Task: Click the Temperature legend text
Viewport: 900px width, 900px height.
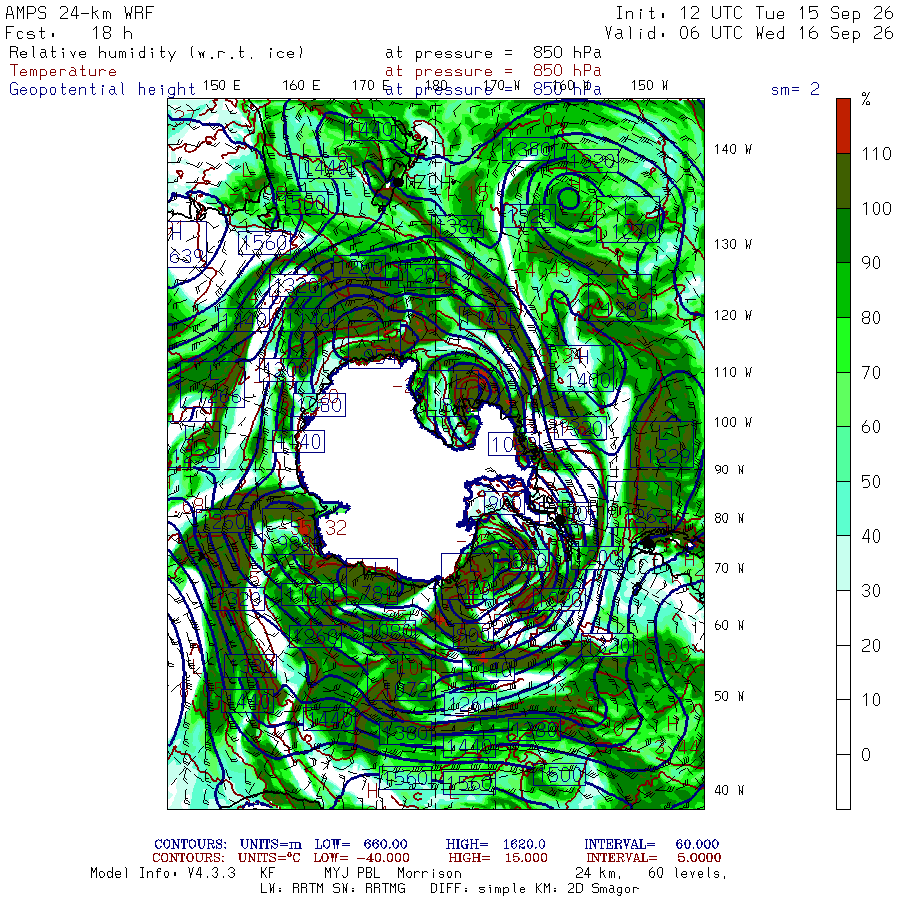Action: pyautogui.click(x=63, y=71)
